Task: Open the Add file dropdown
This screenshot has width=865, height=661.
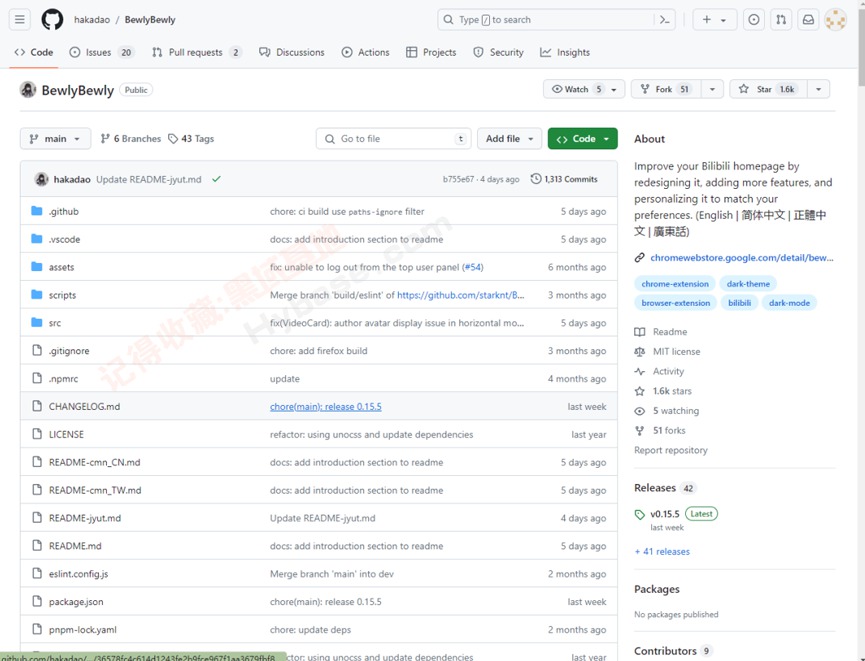Action: (509, 138)
